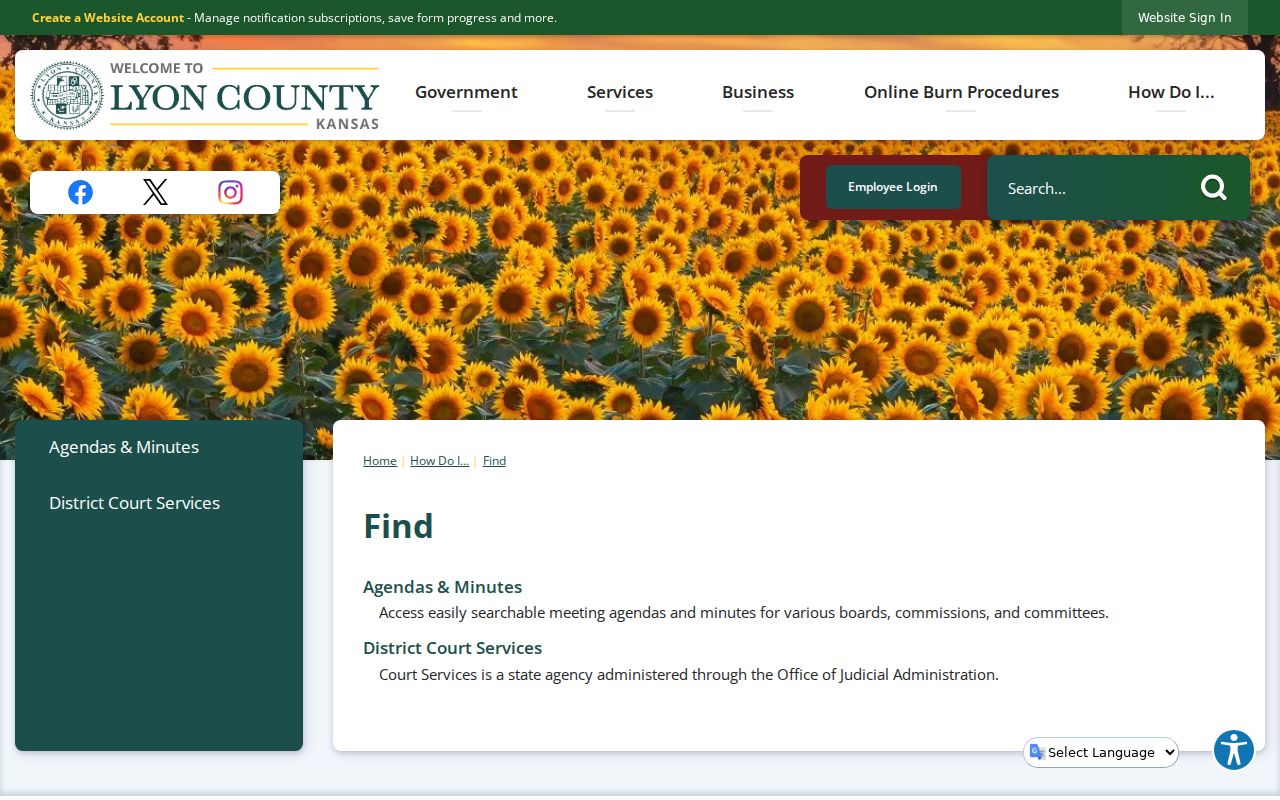Open the Instagram social icon
This screenshot has height=800, width=1280.
(230, 192)
